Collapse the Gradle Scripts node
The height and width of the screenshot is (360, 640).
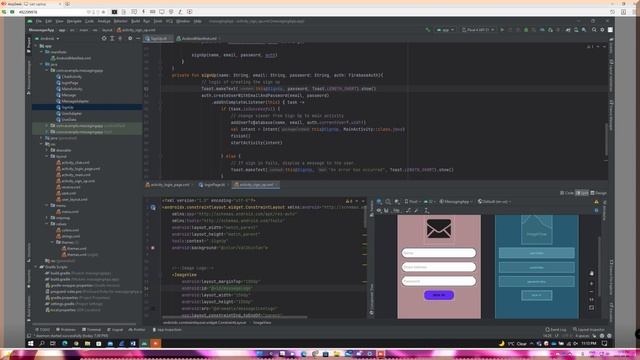point(36,267)
